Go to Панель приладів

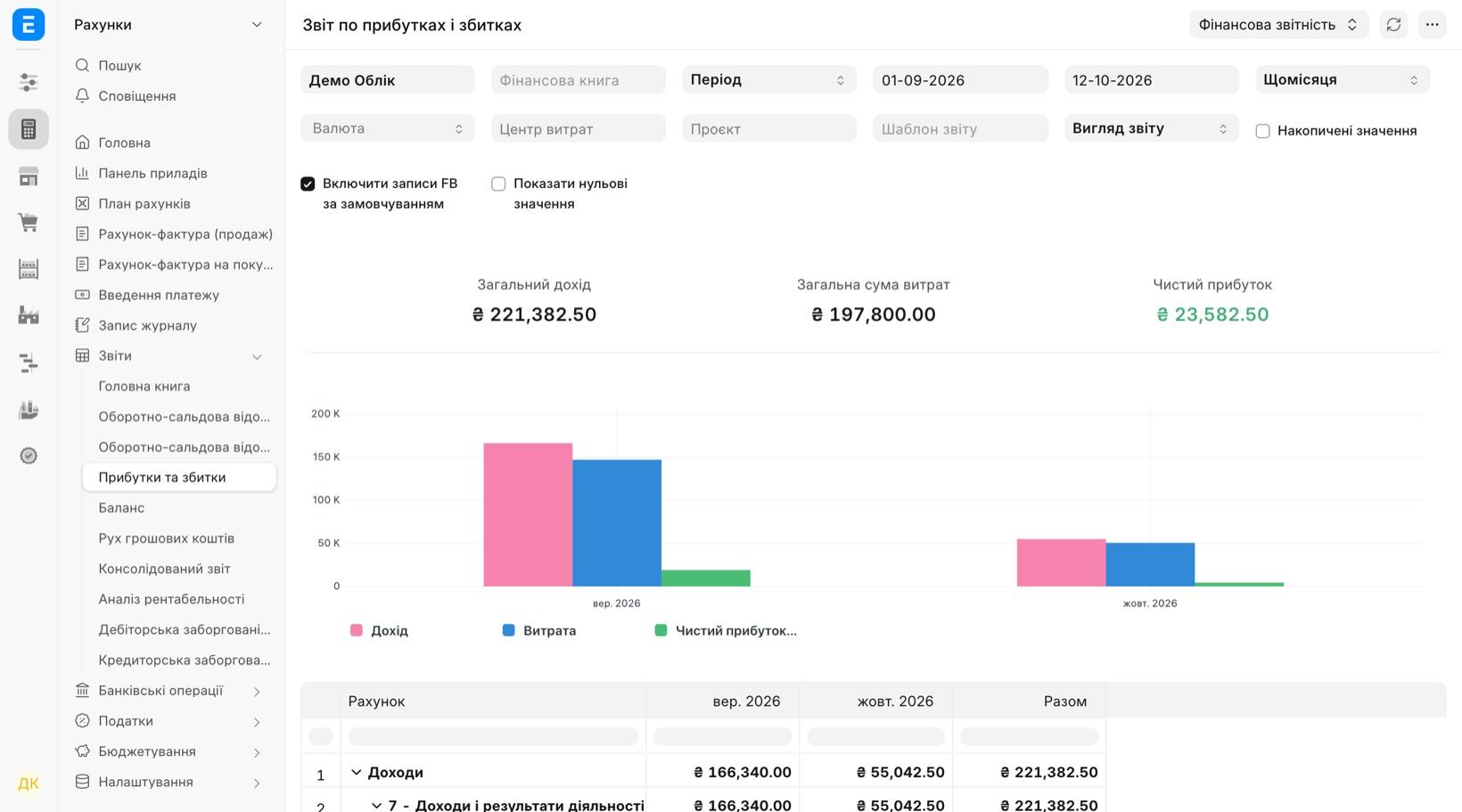[152, 173]
